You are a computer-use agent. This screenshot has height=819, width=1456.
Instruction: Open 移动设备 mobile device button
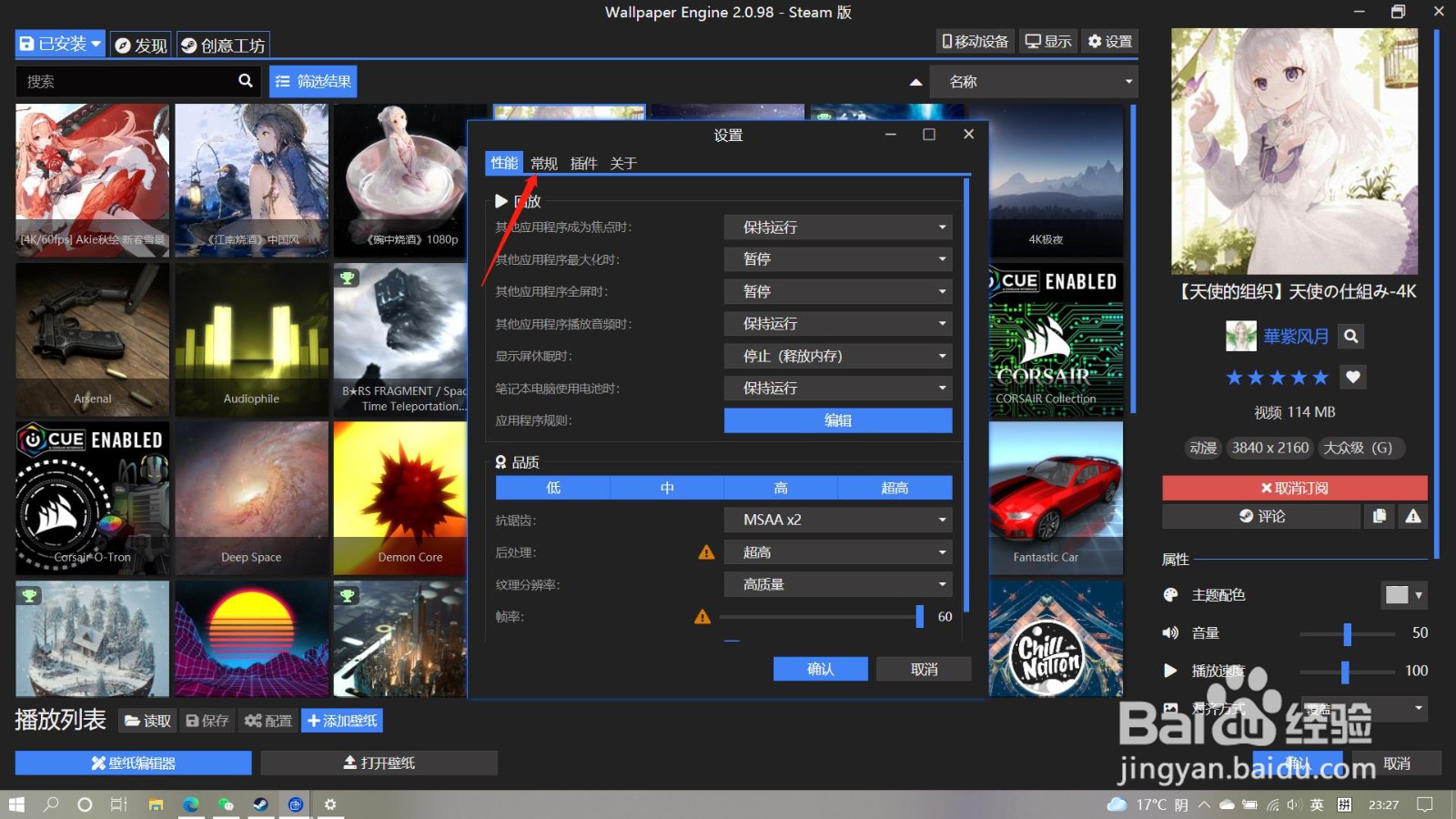[976, 41]
